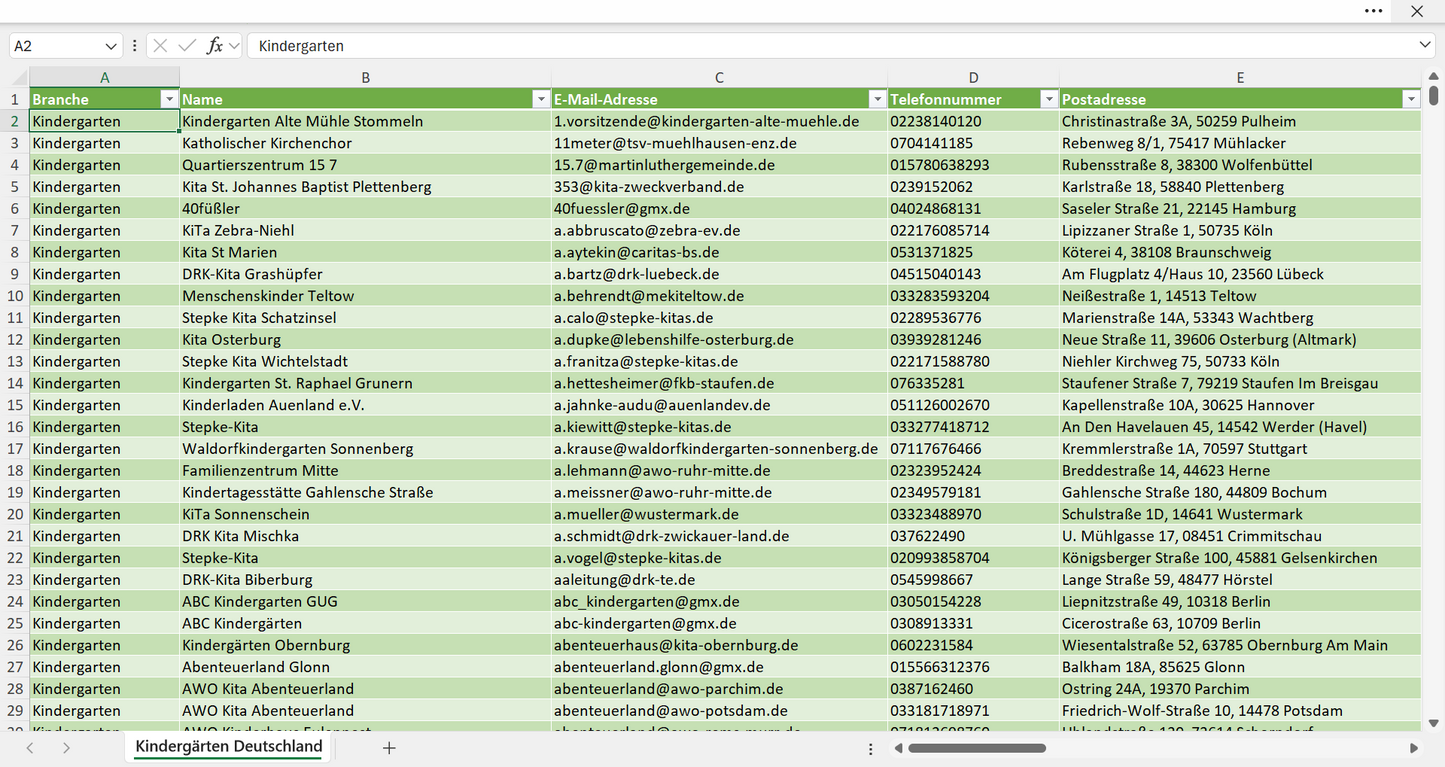This screenshot has width=1445, height=767.
Task: Select cell Kinderladen Auenland e.V.
Action: click(x=366, y=405)
